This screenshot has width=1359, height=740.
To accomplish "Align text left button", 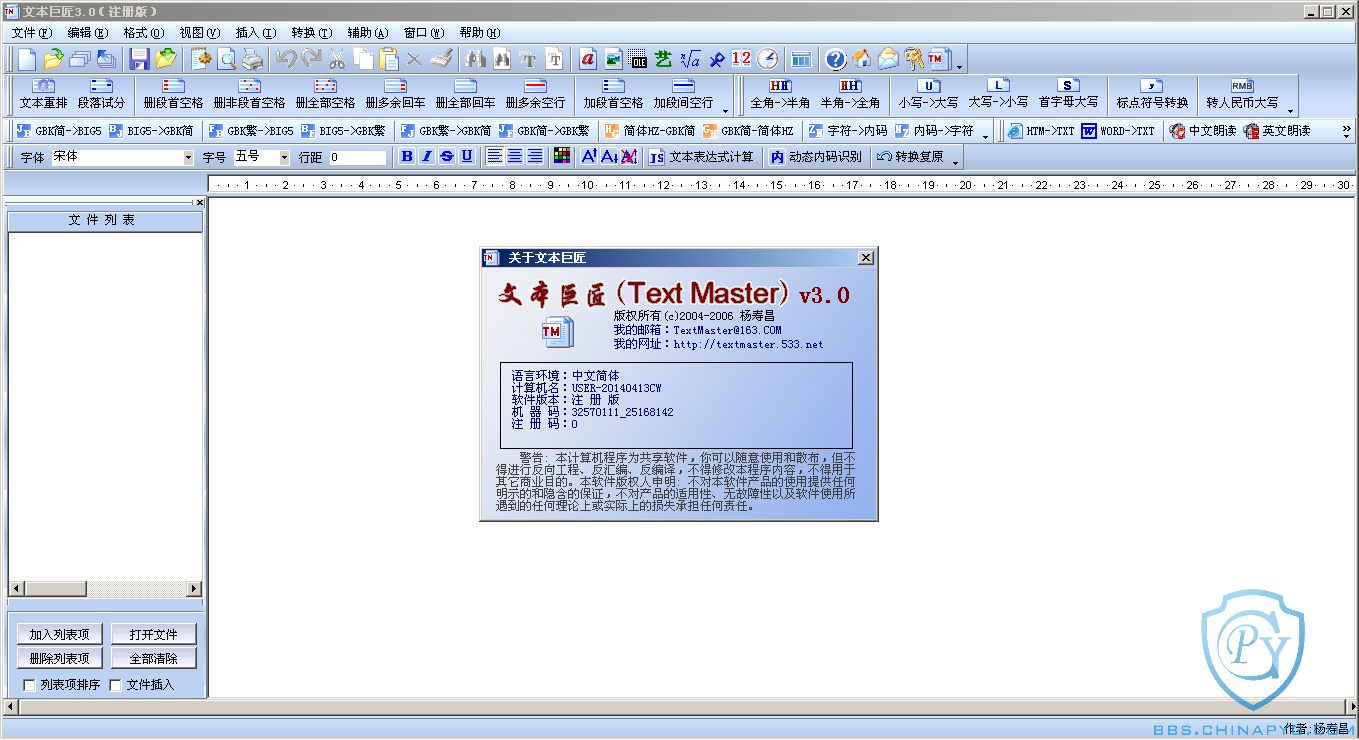I will (x=495, y=156).
